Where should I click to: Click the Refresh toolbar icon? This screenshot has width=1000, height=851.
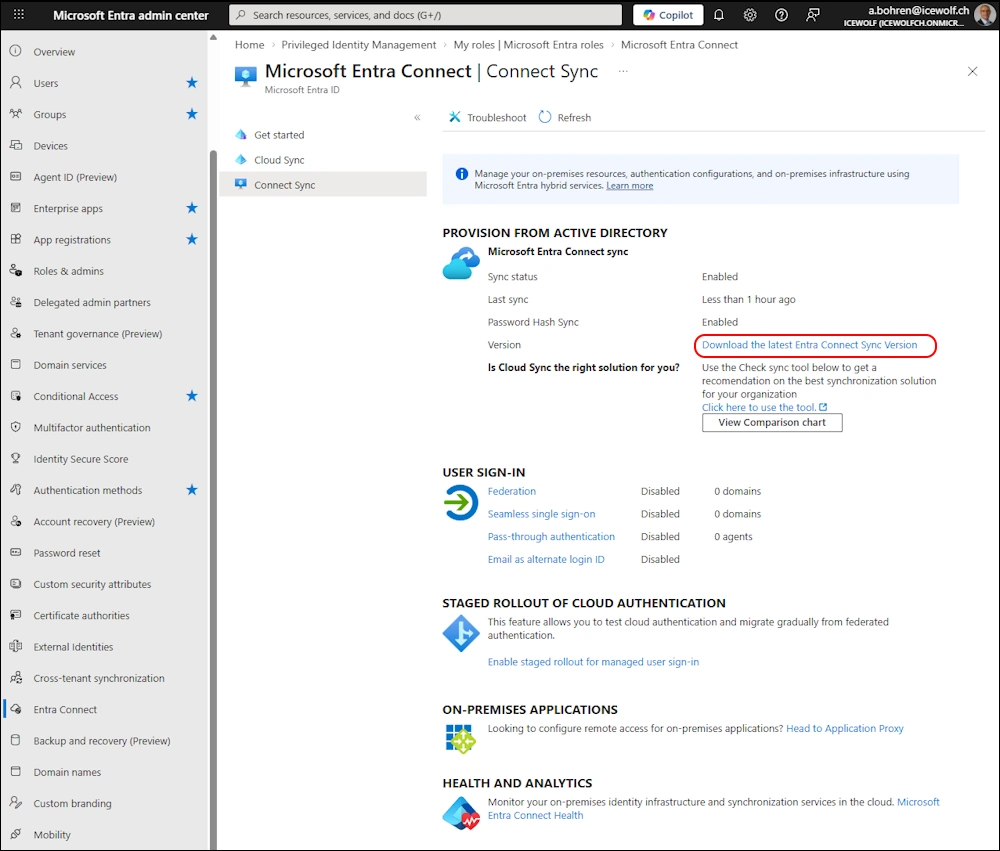point(545,117)
